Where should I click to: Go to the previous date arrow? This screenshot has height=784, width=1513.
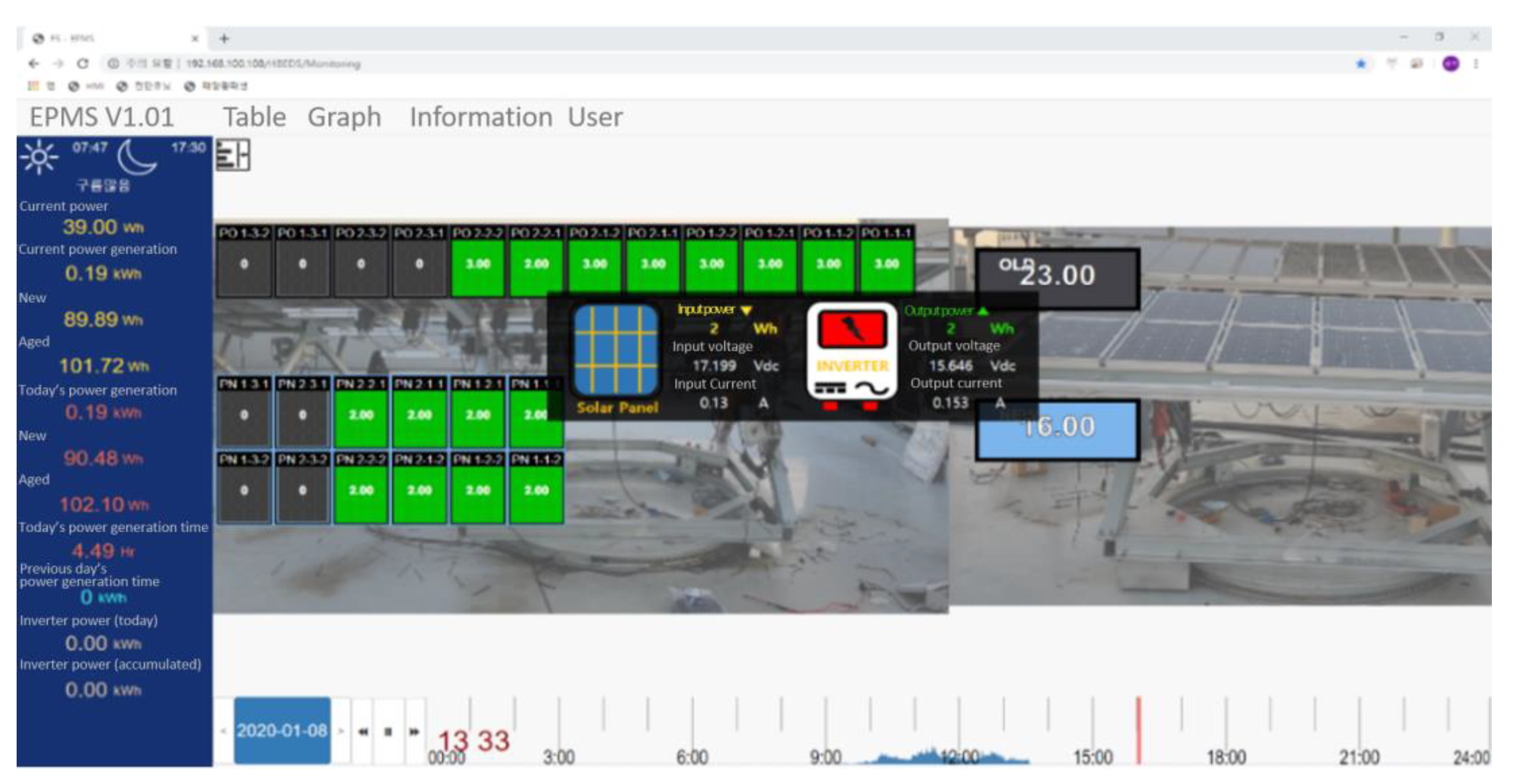tap(224, 731)
